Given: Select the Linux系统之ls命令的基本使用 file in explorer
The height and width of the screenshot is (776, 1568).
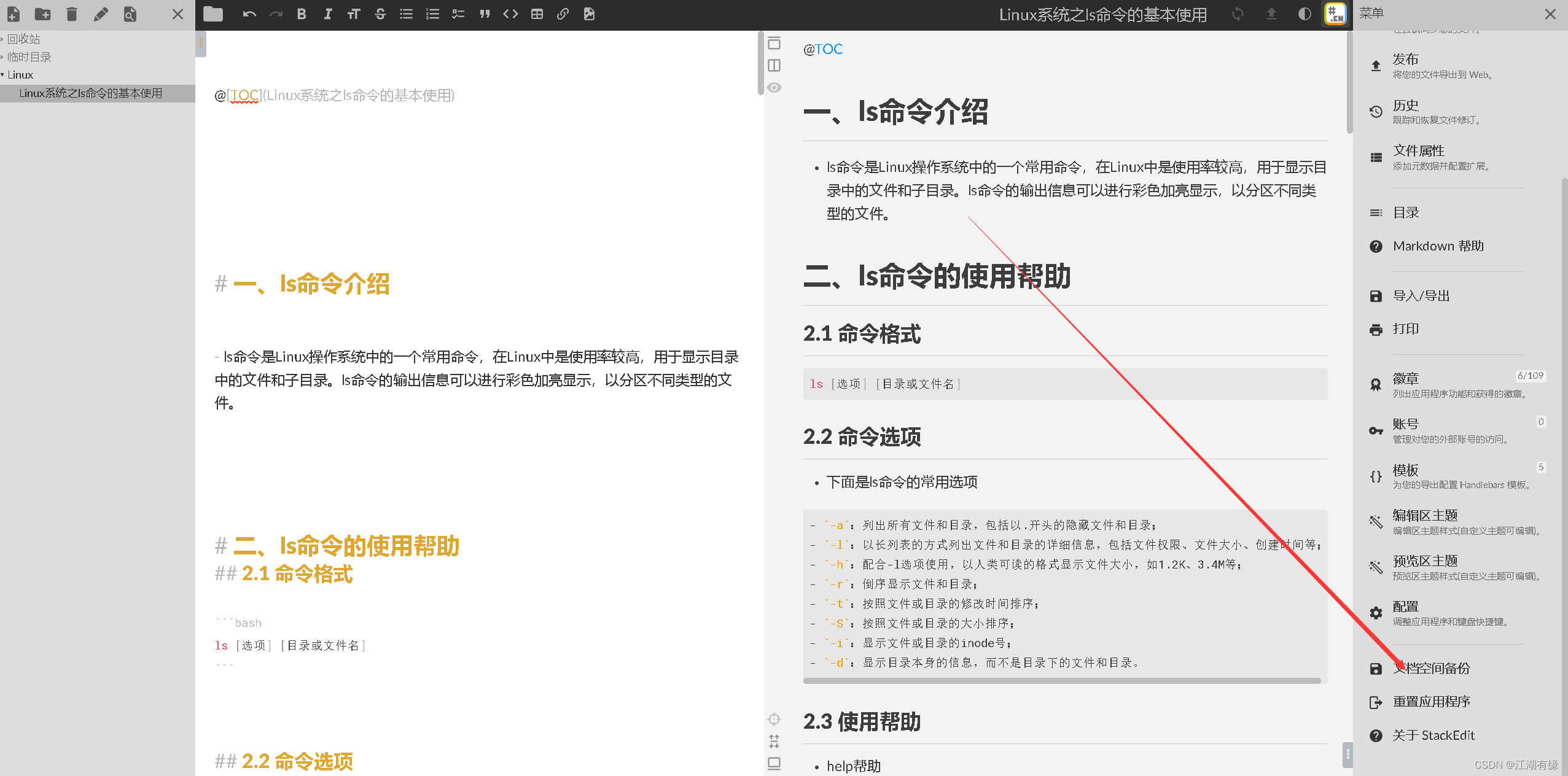Looking at the screenshot, I should point(91,93).
